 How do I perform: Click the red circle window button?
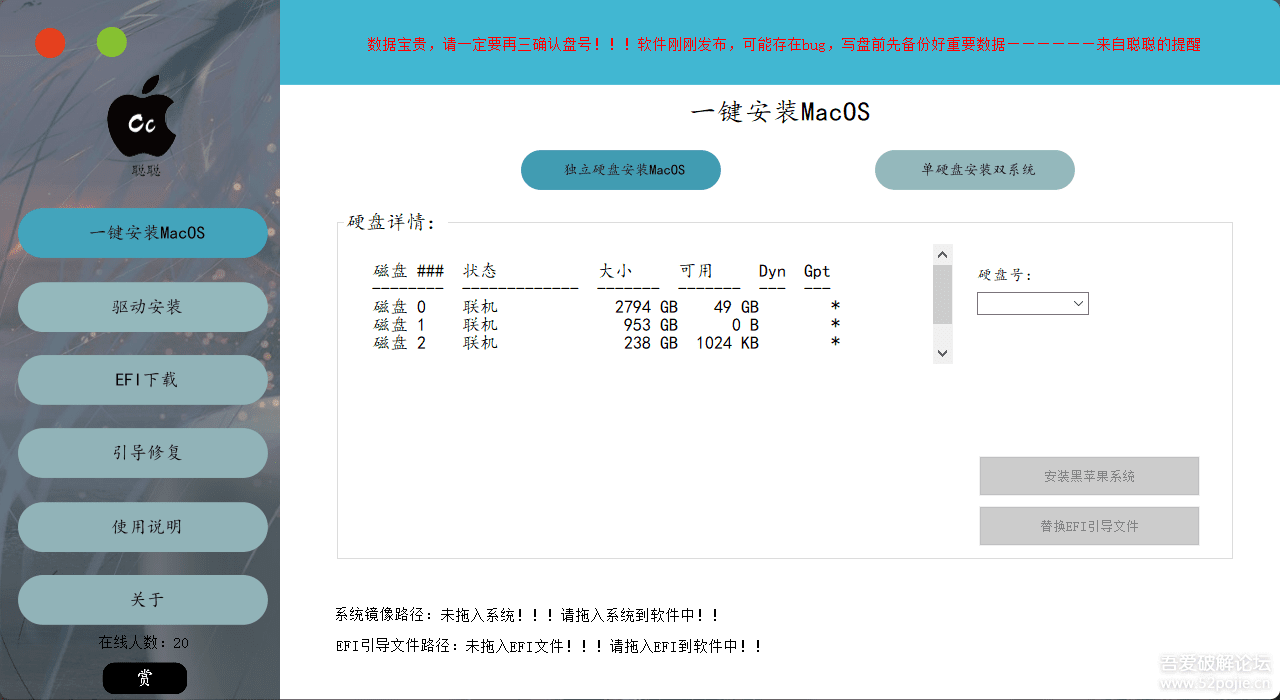pyautogui.click(x=50, y=43)
